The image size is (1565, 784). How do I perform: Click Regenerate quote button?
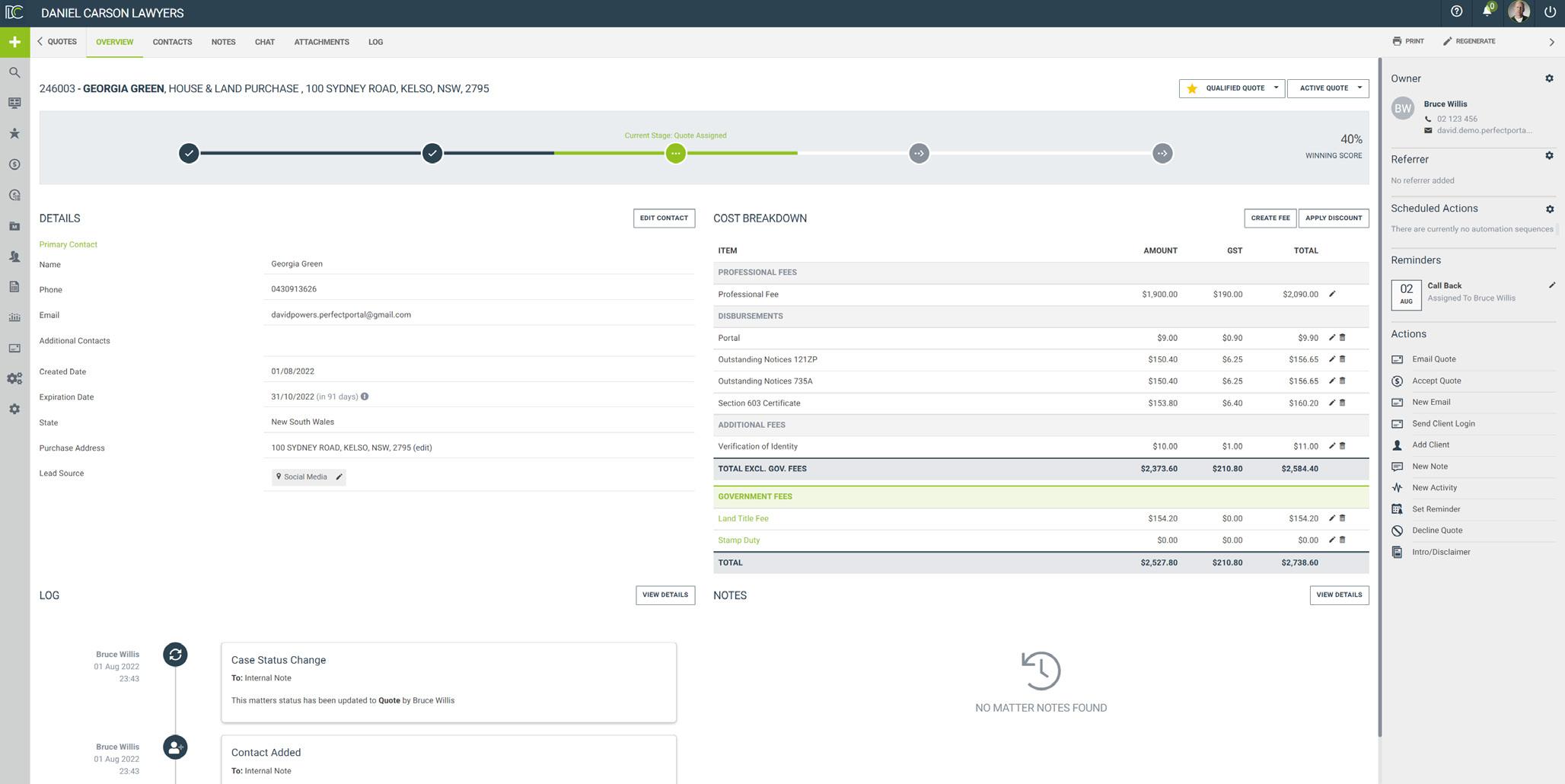[x=1469, y=41]
